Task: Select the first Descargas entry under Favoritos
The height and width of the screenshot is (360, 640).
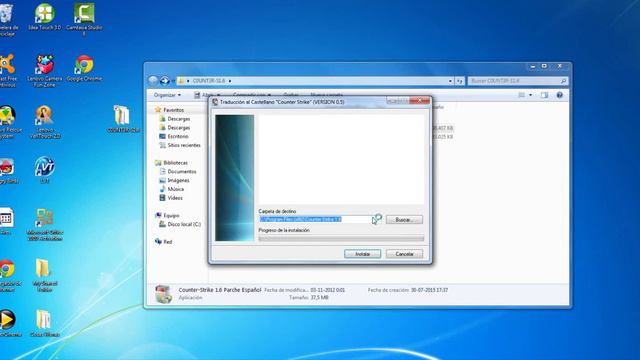Action: (179, 119)
